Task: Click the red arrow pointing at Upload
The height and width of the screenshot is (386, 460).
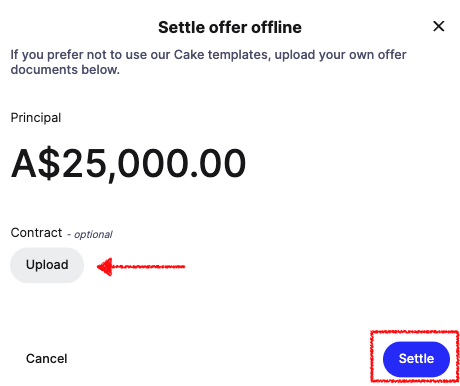Action: pos(141,266)
